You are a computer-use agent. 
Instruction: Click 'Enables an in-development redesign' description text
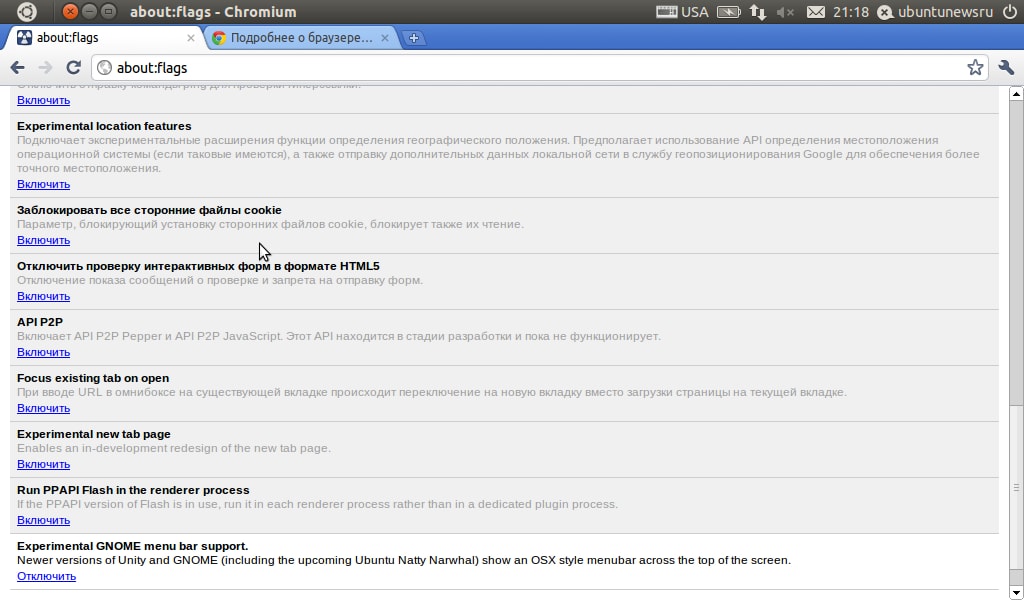(x=174, y=449)
